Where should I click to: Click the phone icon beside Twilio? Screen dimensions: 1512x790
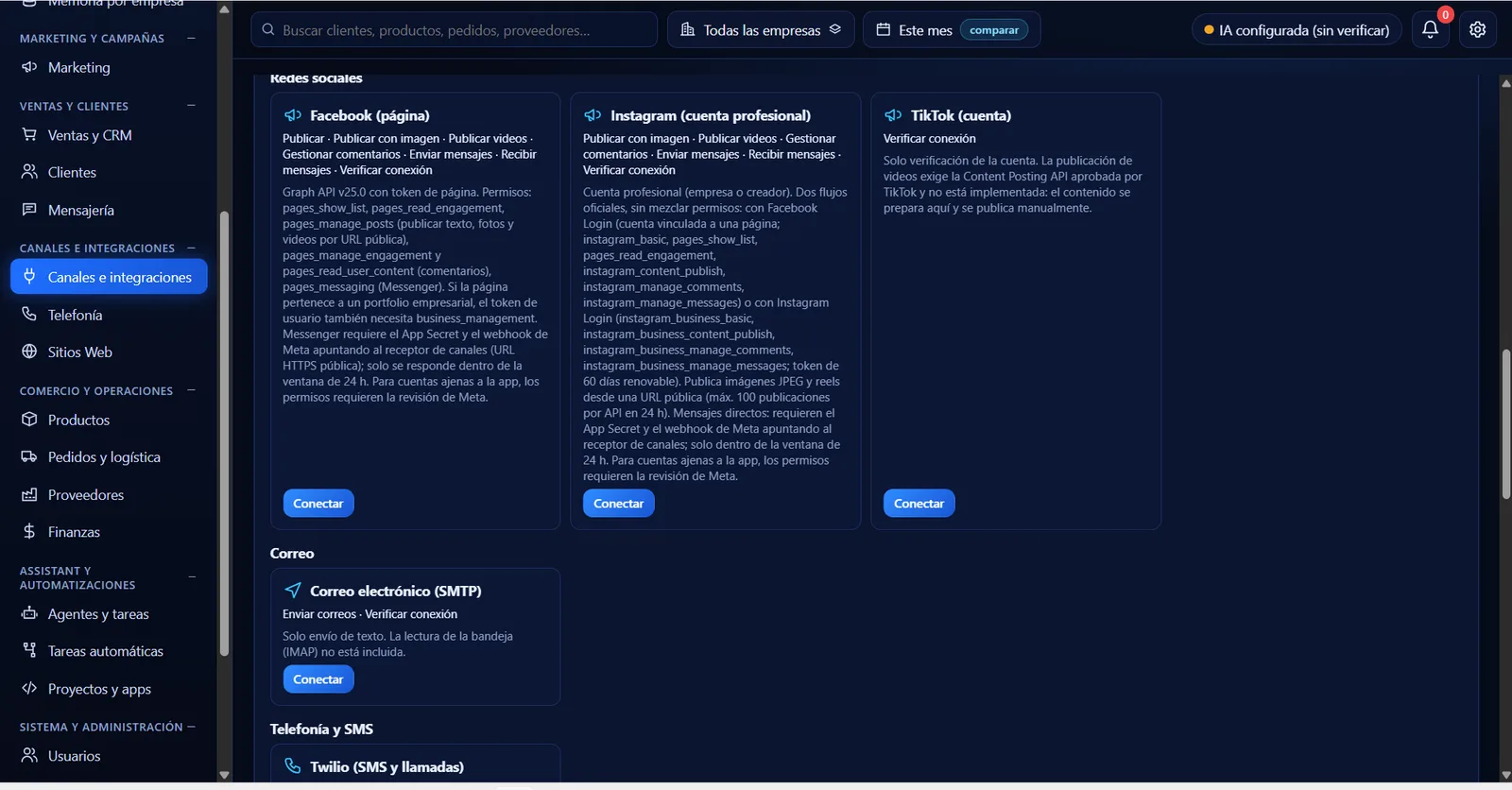coord(293,766)
